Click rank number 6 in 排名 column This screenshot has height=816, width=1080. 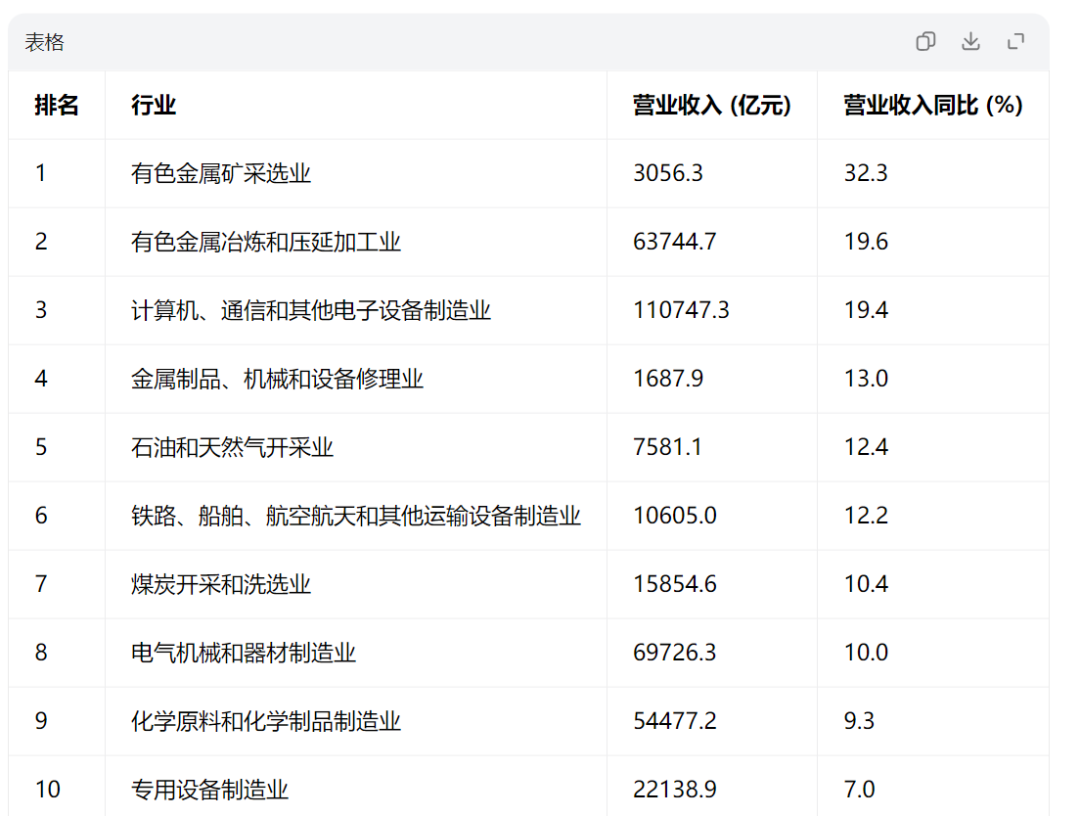click(41, 516)
